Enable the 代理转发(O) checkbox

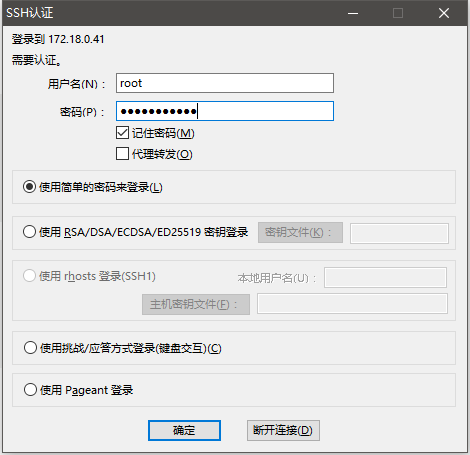point(122,154)
